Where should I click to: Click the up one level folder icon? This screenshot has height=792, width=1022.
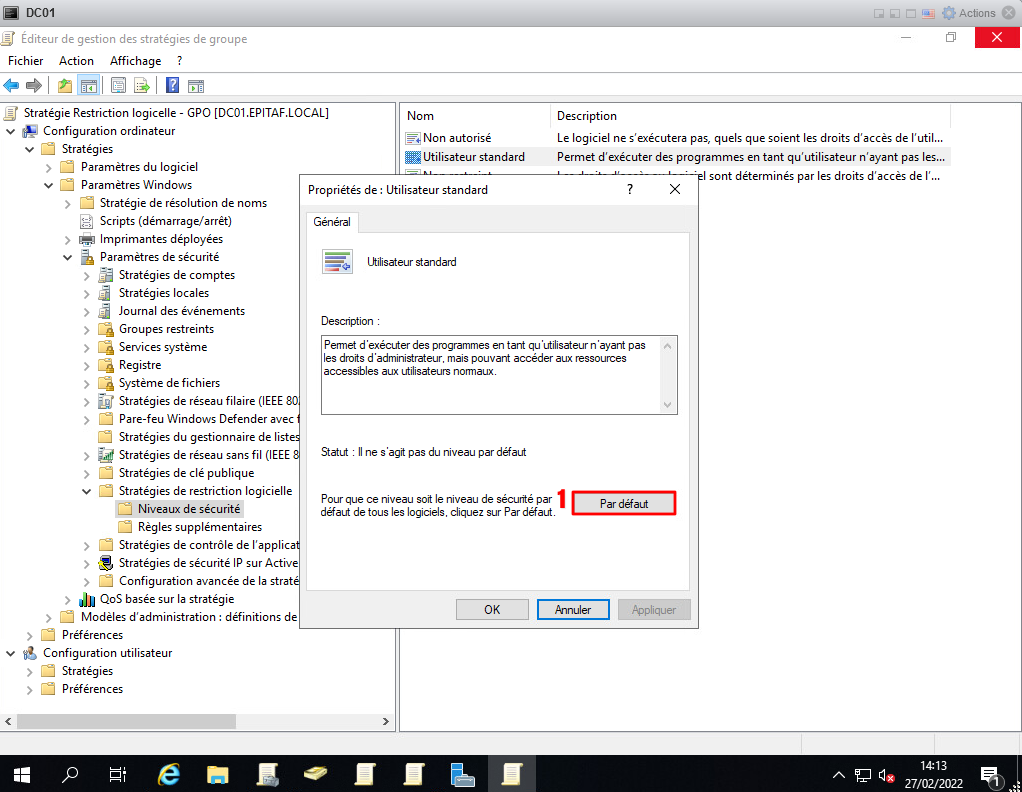tap(65, 85)
